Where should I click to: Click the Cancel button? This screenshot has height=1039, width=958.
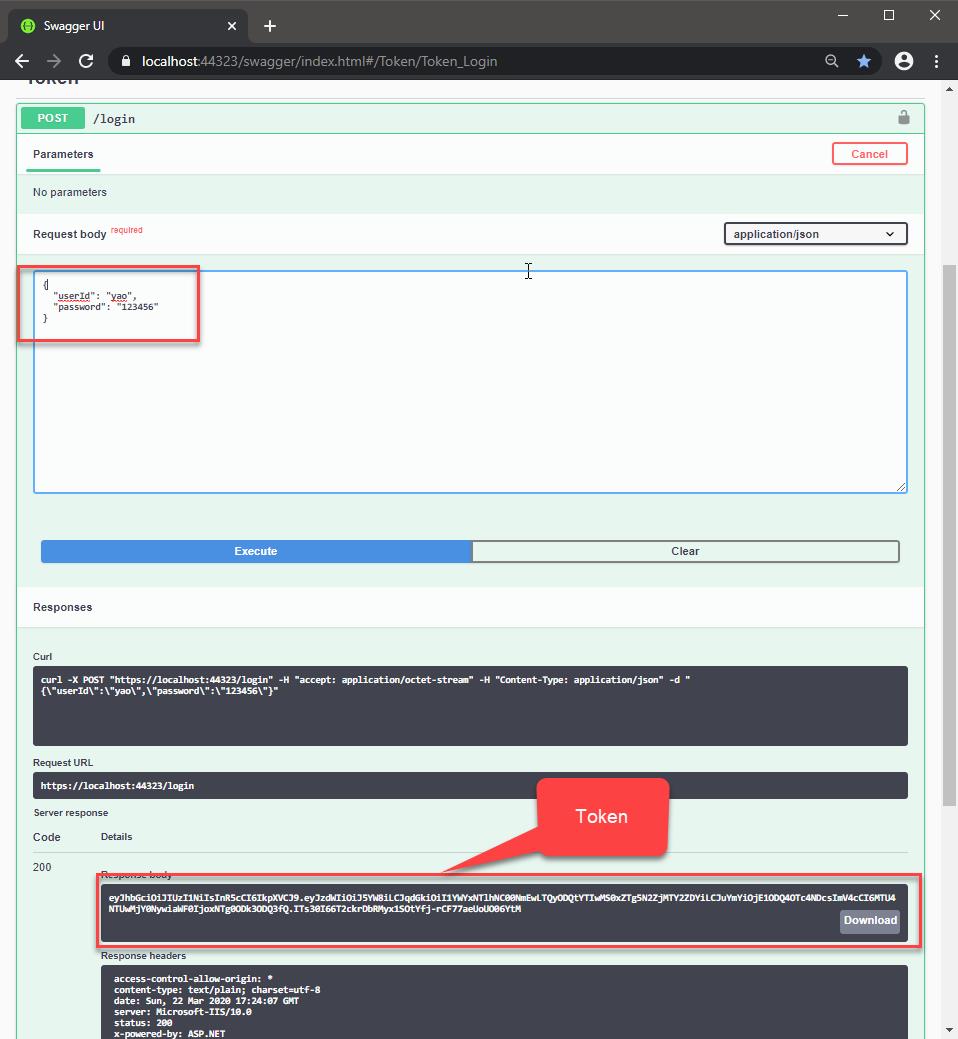point(869,153)
